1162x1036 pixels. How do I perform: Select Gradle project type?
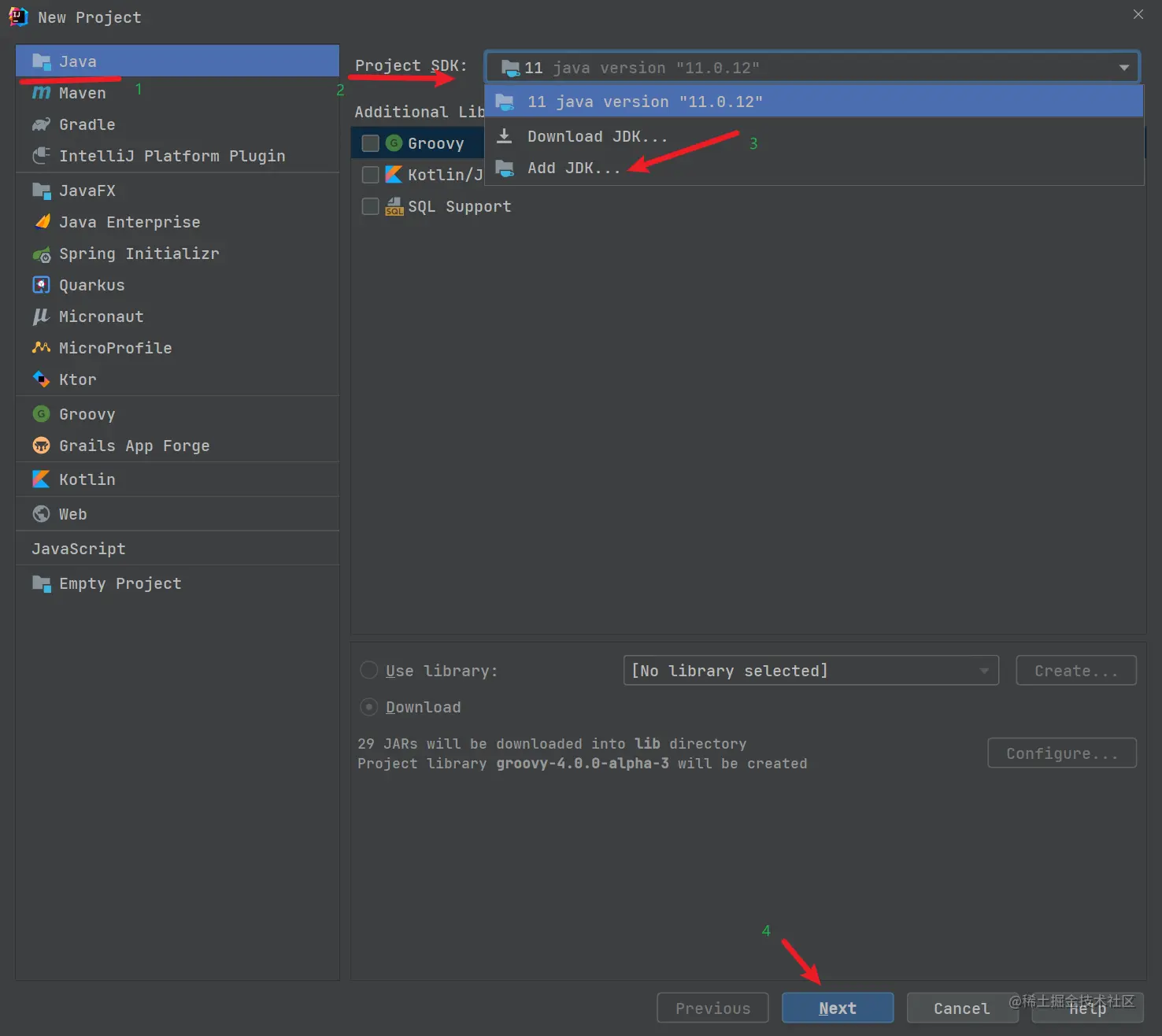point(177,124)
